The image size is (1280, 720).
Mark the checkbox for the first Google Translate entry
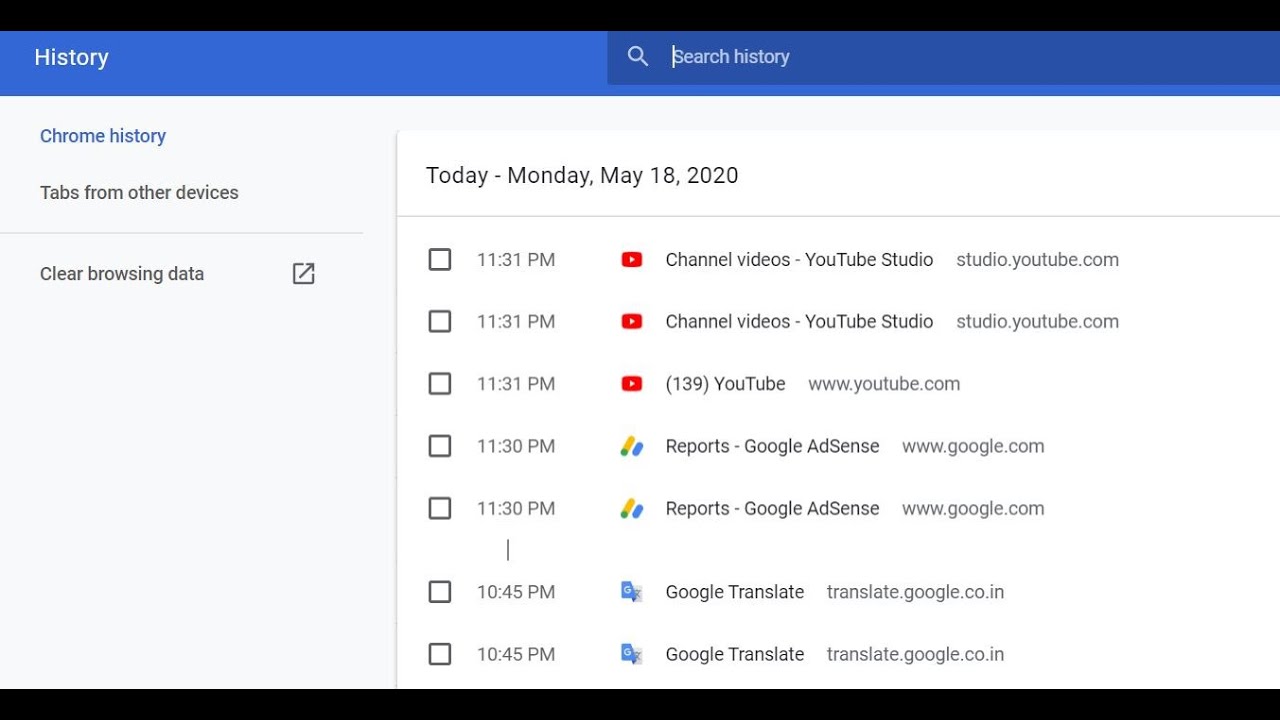click(x=440, y=592)
